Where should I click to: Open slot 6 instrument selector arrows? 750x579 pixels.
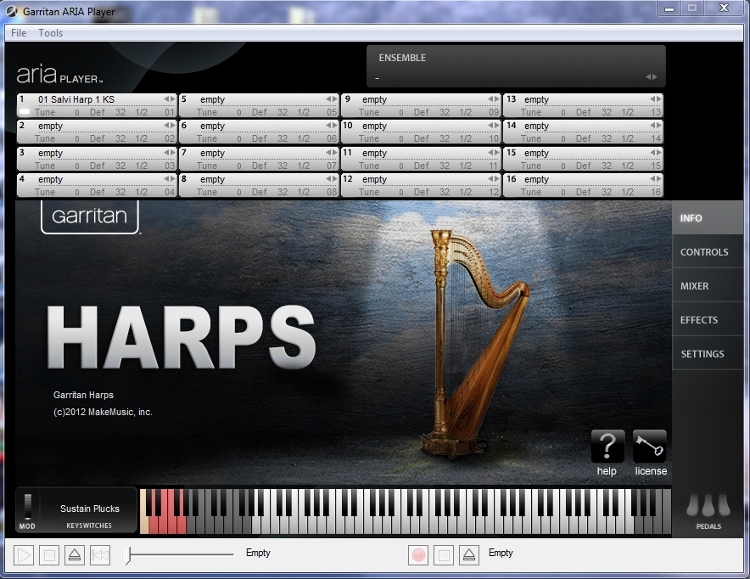click(x=332, y=125)
